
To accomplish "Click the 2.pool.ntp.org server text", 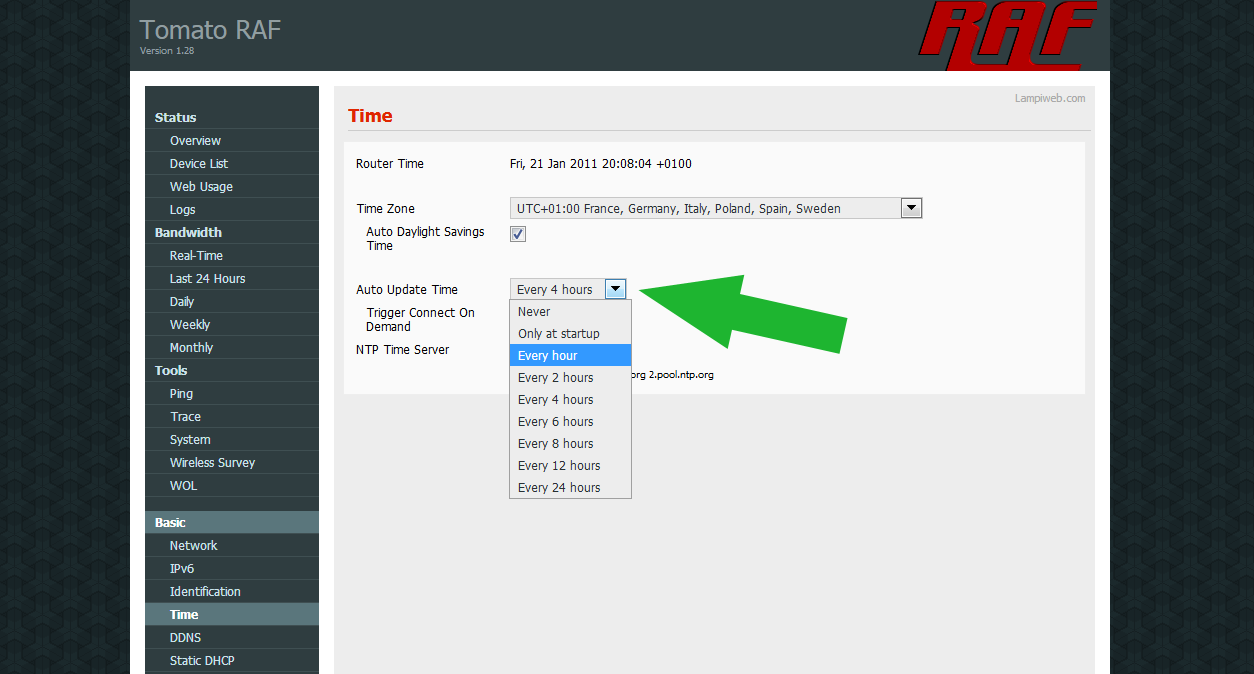I will 681,375.
